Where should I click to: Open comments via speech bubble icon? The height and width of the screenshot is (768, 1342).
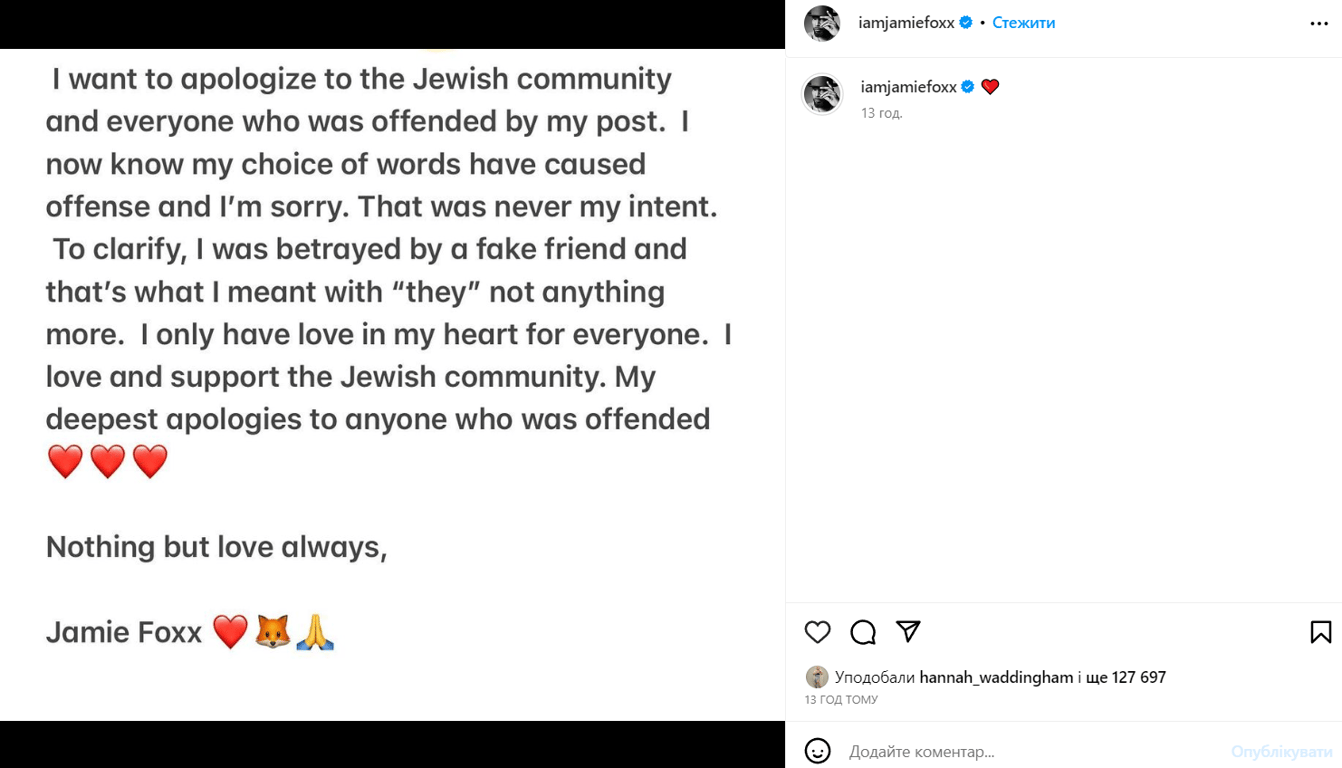pyautogui.click(x=863, y=632)
